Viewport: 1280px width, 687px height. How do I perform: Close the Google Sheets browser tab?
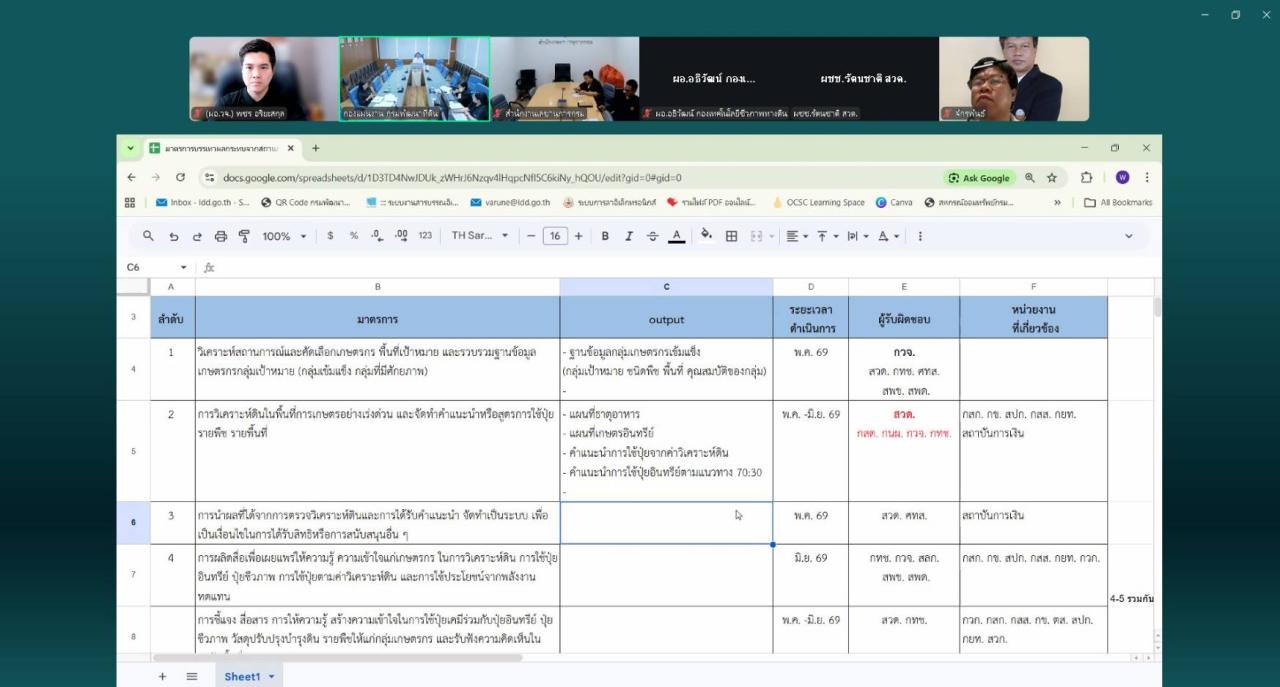[x=291, y=148]
